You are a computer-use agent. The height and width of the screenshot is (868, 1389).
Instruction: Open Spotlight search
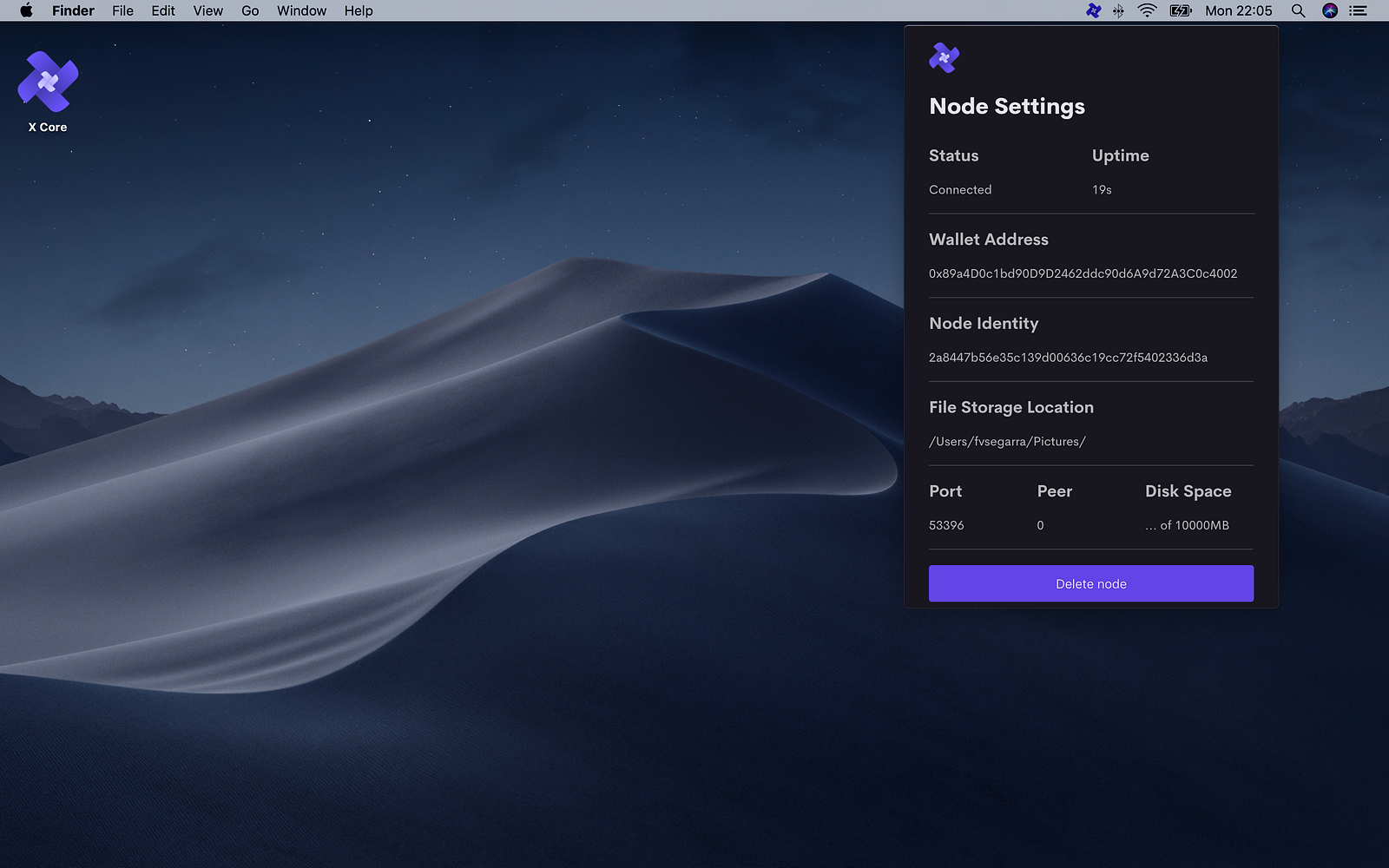coord(1298,10)
